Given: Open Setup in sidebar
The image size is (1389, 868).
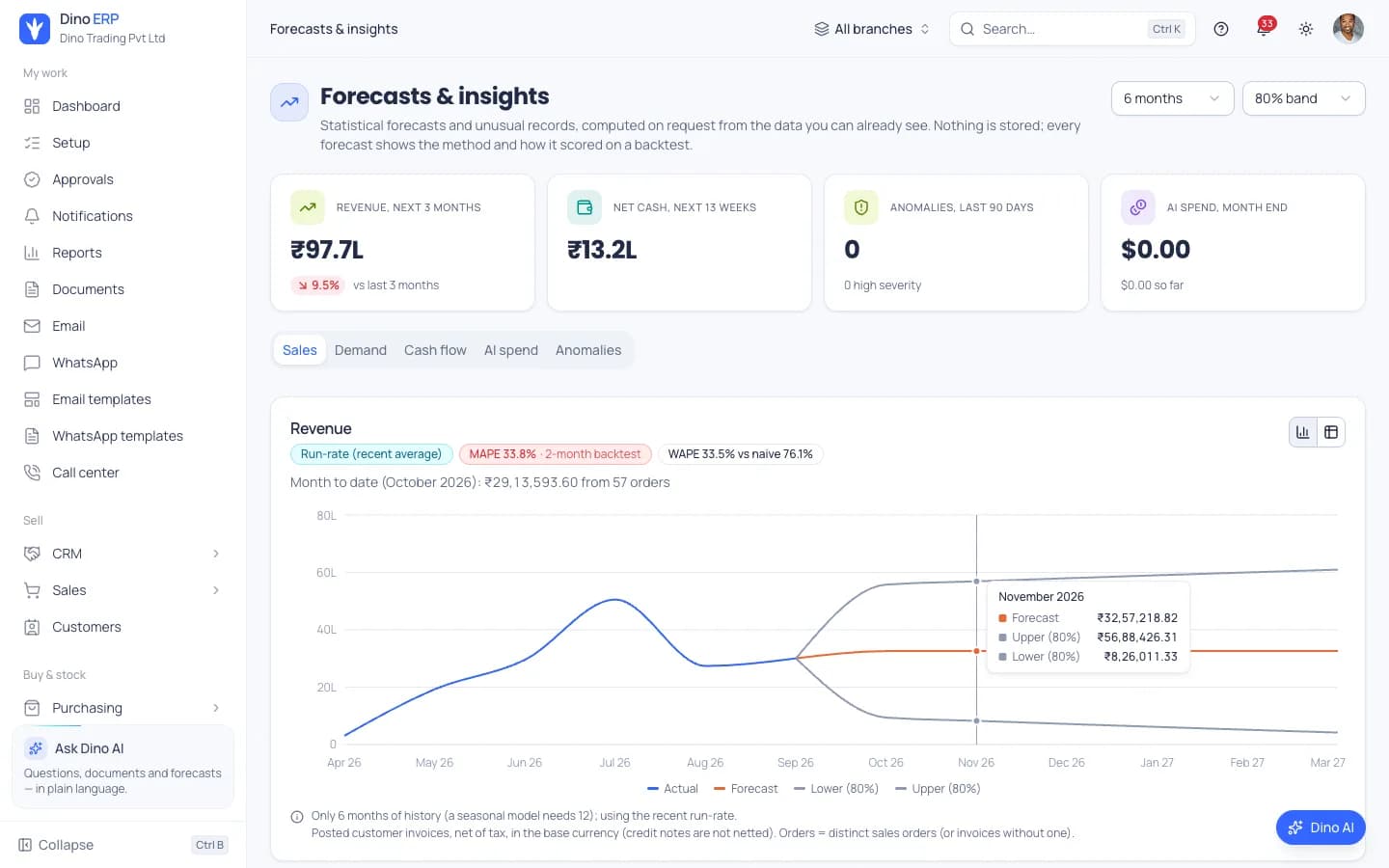Looking at the screenshot, I should click(x=123, y=143).
